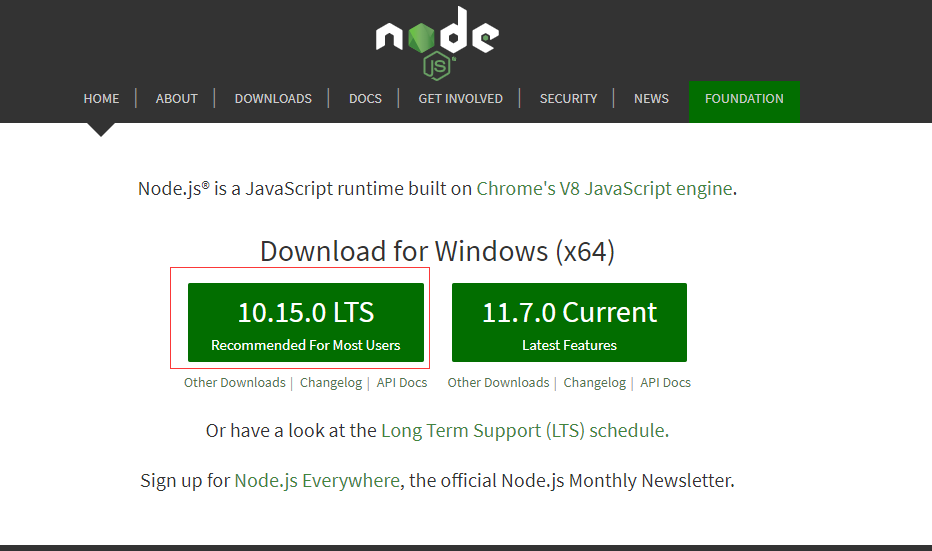
Task: Click the 'Download for Windows (x64)' heading
Action: (x=437, y=251)
